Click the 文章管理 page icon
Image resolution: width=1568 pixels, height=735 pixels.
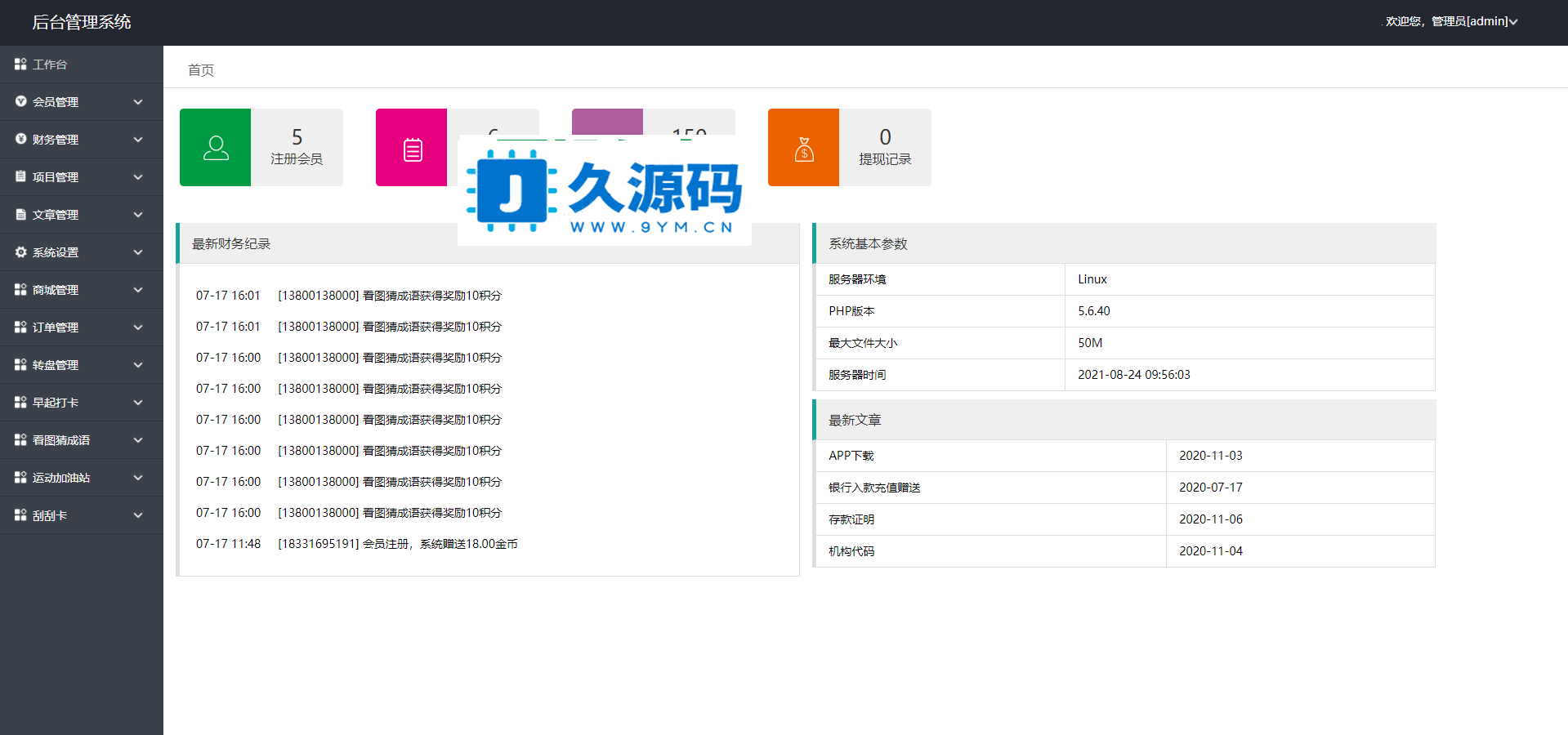20,214
